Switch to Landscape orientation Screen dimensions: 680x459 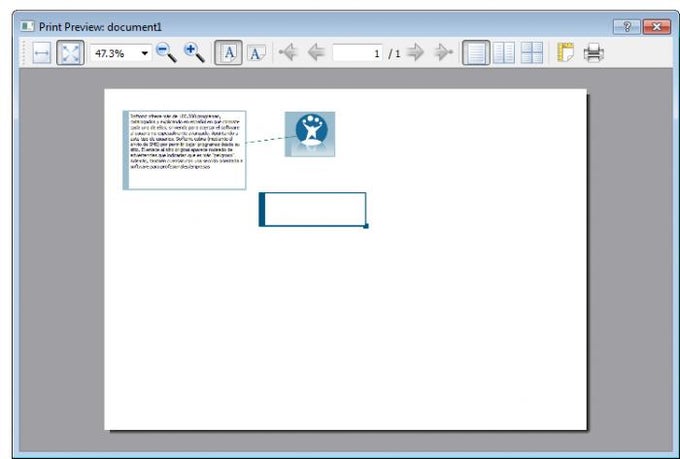256,53
